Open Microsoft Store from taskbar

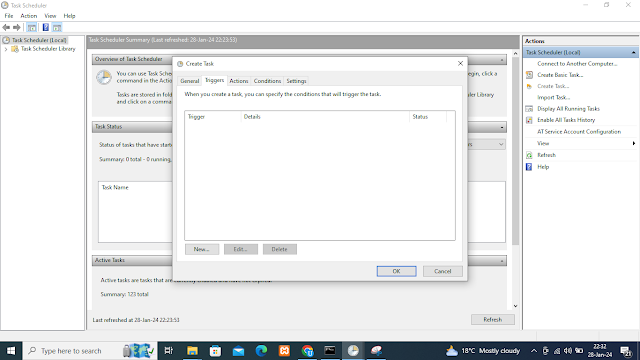click(x=215, y=351)
